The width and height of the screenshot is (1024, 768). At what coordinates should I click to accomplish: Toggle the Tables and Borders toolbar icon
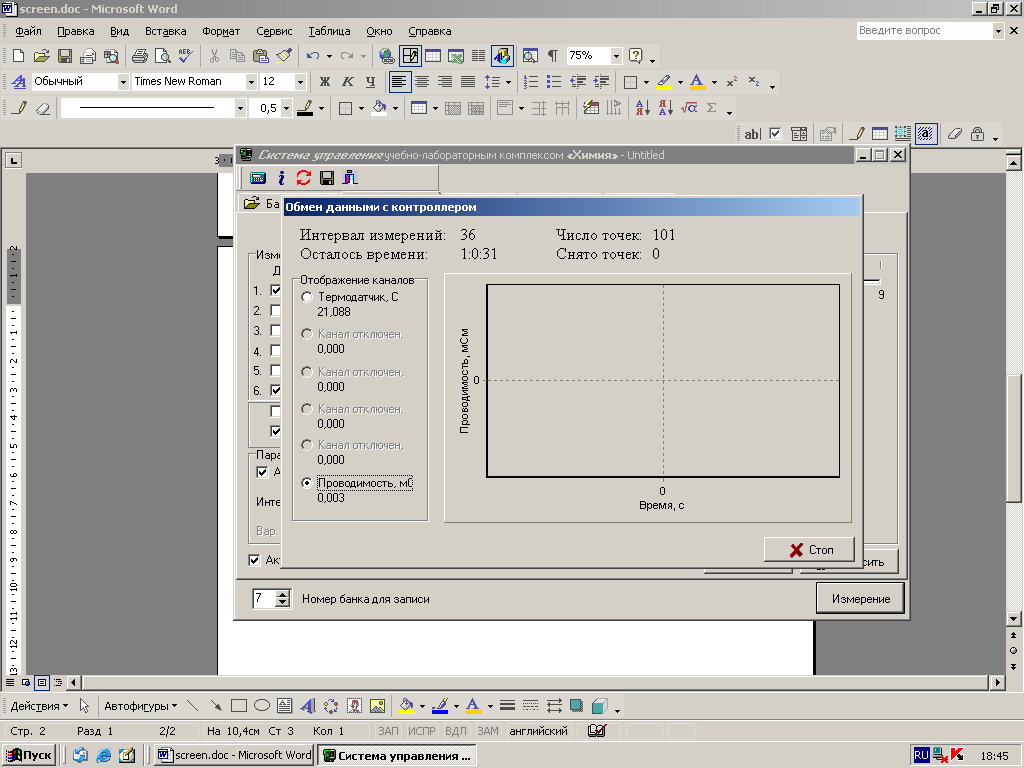[410, 56]
